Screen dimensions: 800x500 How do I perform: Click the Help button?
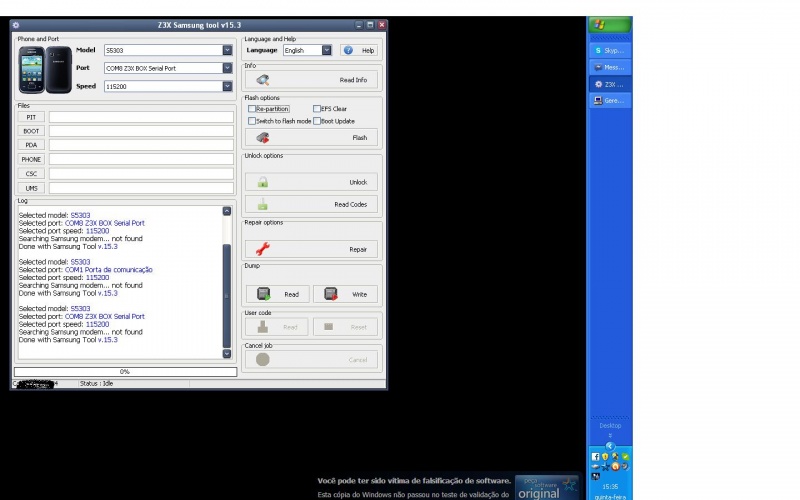click(359, 50)
